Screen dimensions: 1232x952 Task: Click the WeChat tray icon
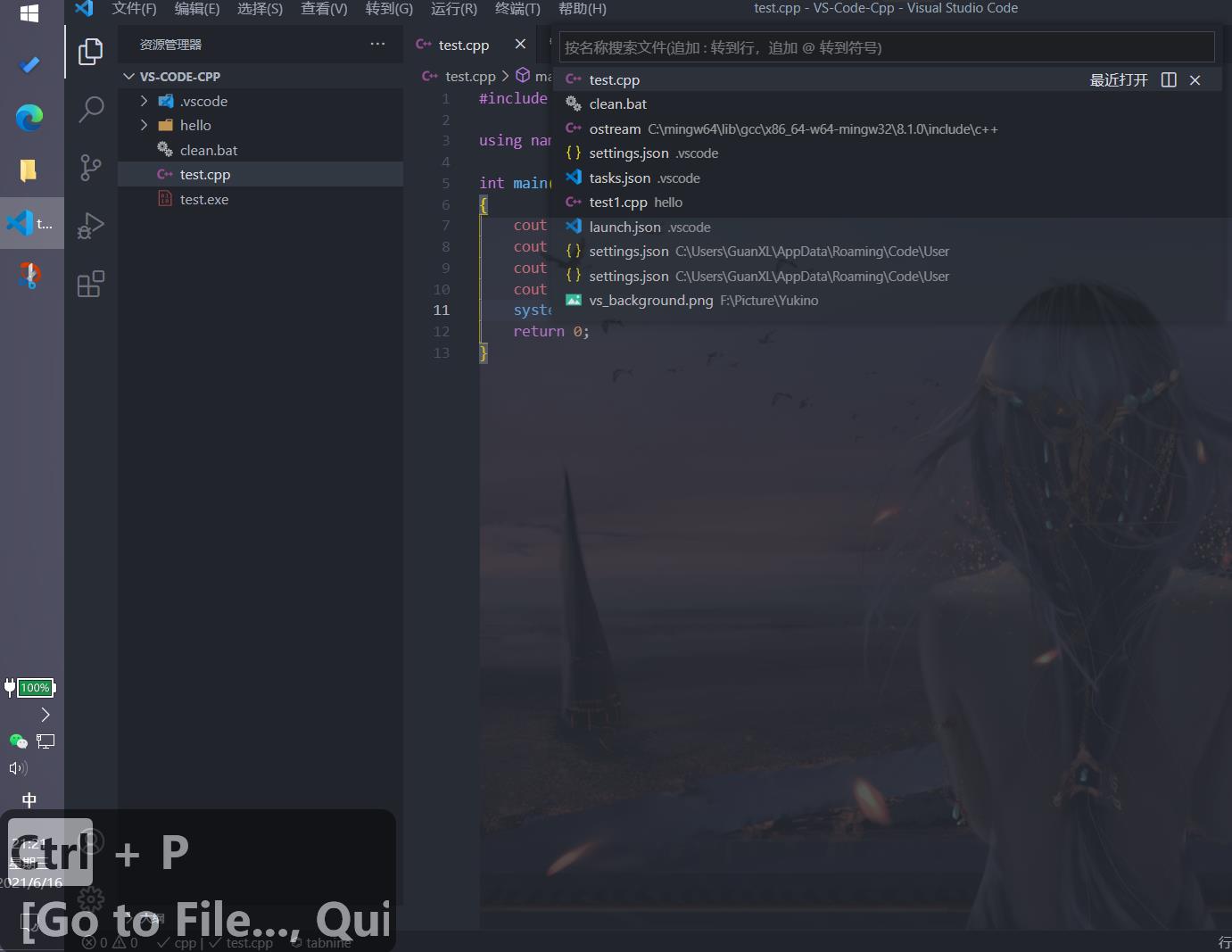pyautogui.click(x=18, y=741)
